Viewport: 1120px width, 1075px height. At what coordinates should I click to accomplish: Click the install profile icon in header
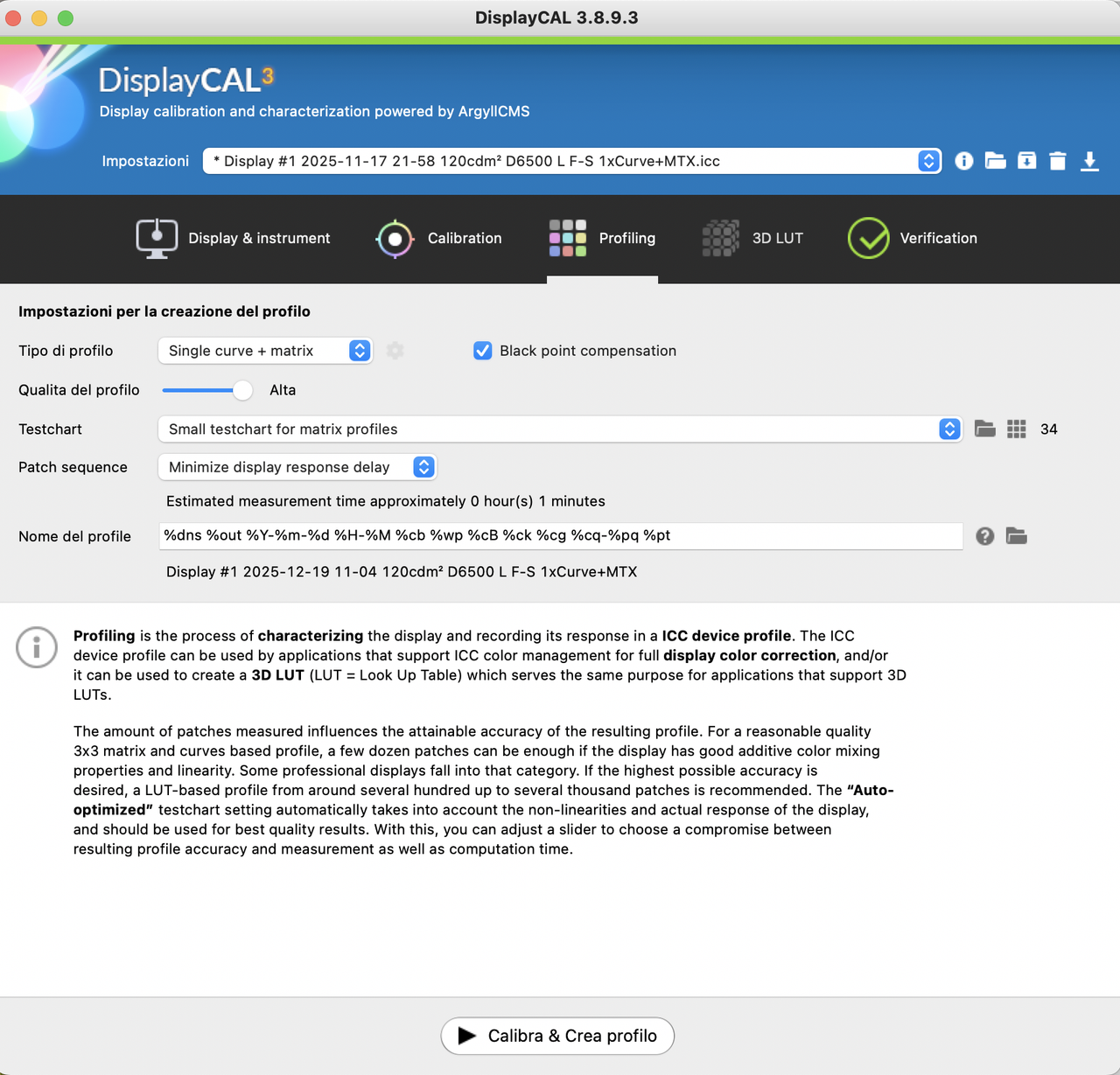click(1026, 161)
